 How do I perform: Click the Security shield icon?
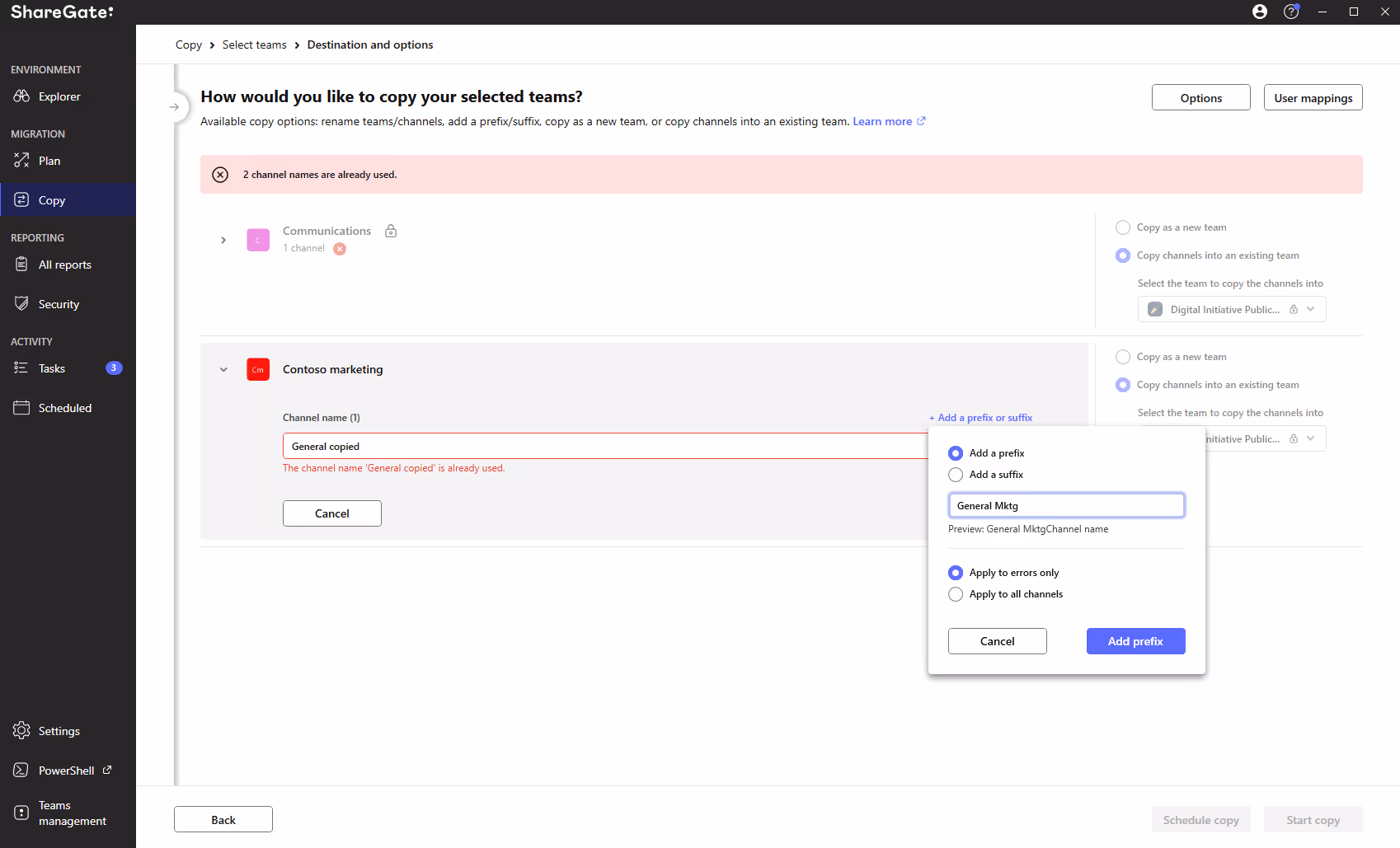click(x=21, y=304)
